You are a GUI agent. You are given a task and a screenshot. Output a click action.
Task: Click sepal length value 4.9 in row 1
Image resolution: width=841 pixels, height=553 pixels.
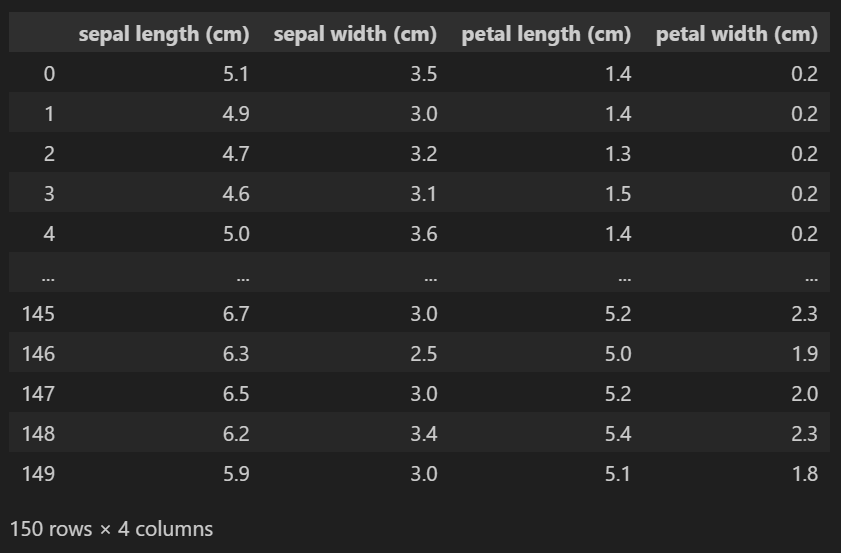click(x=236, y=114)
